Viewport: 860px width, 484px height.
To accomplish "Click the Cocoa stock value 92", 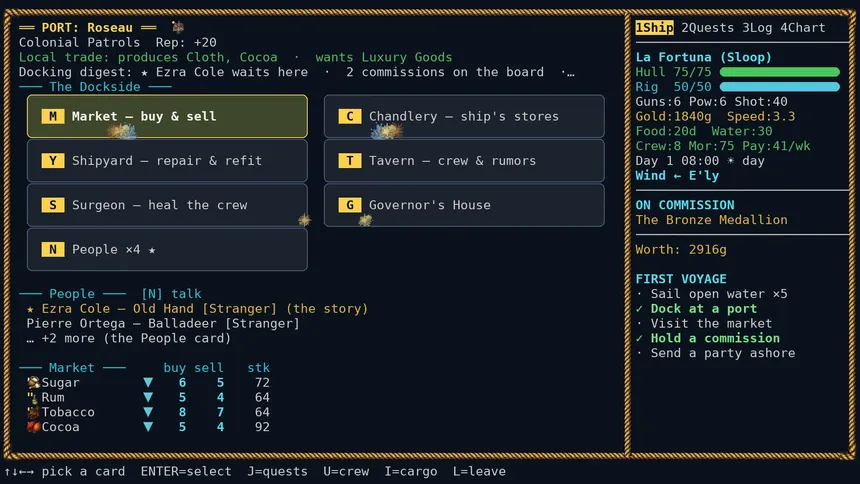I will tap(262, 427).
